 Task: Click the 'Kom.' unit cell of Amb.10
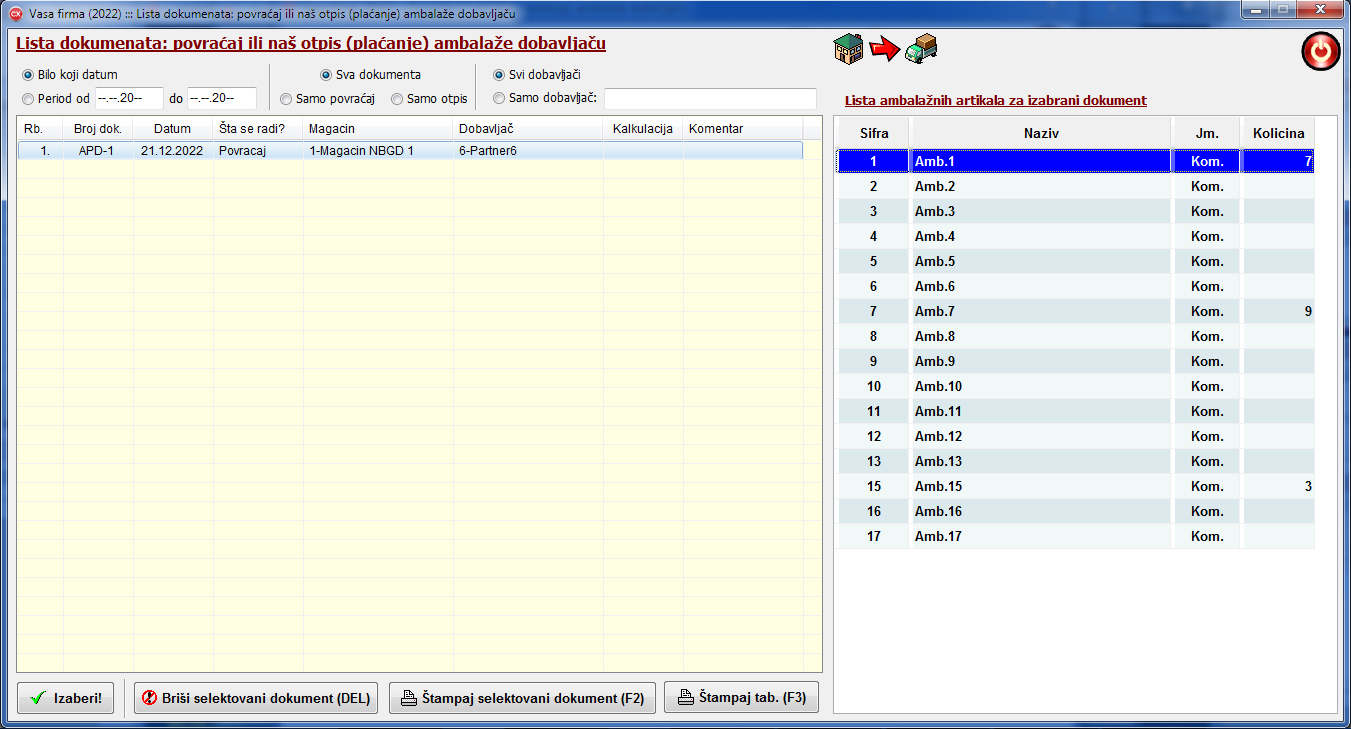click(1207, 386)
